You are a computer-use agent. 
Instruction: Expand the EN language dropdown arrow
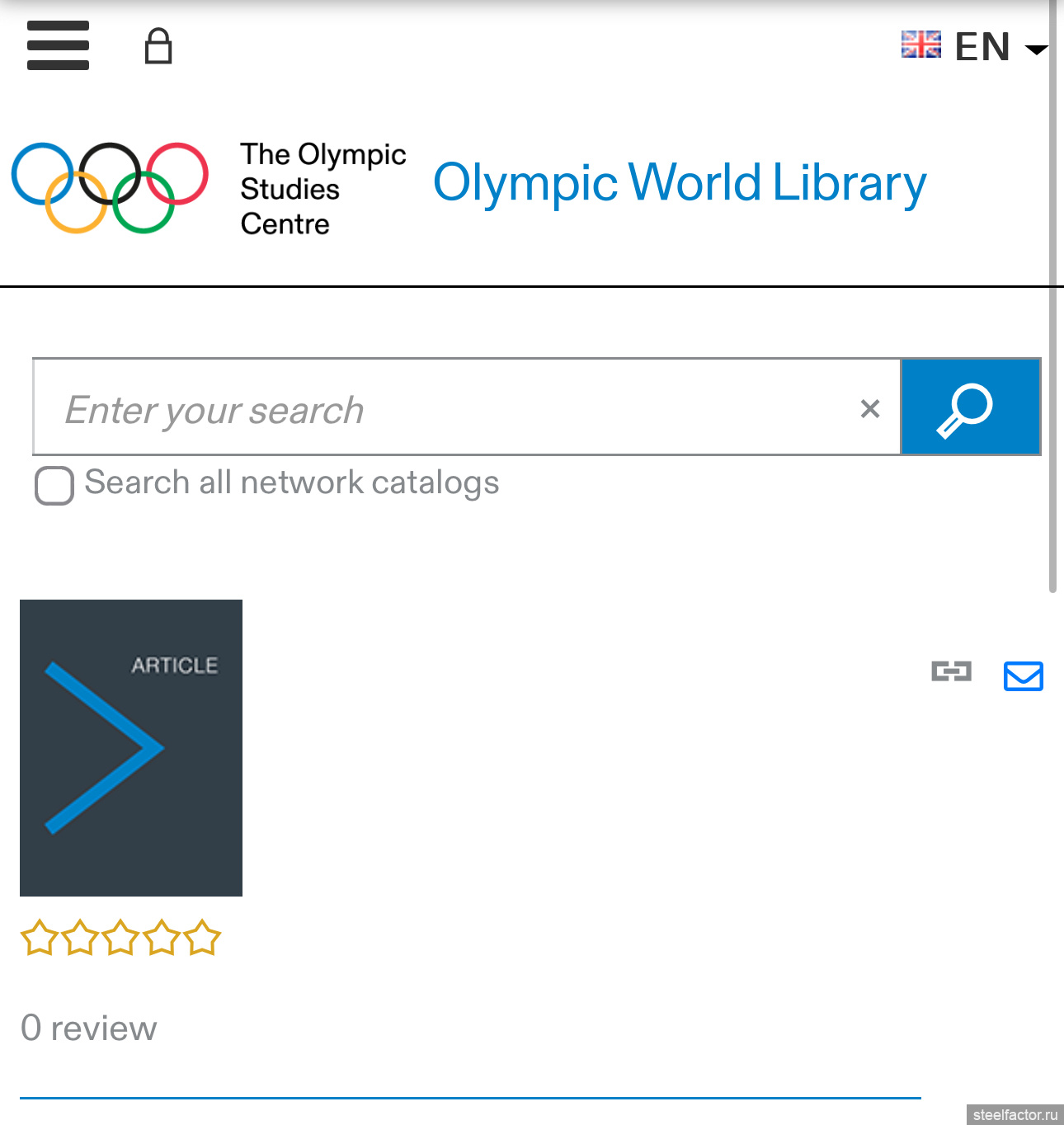[x=1036, y=49]
